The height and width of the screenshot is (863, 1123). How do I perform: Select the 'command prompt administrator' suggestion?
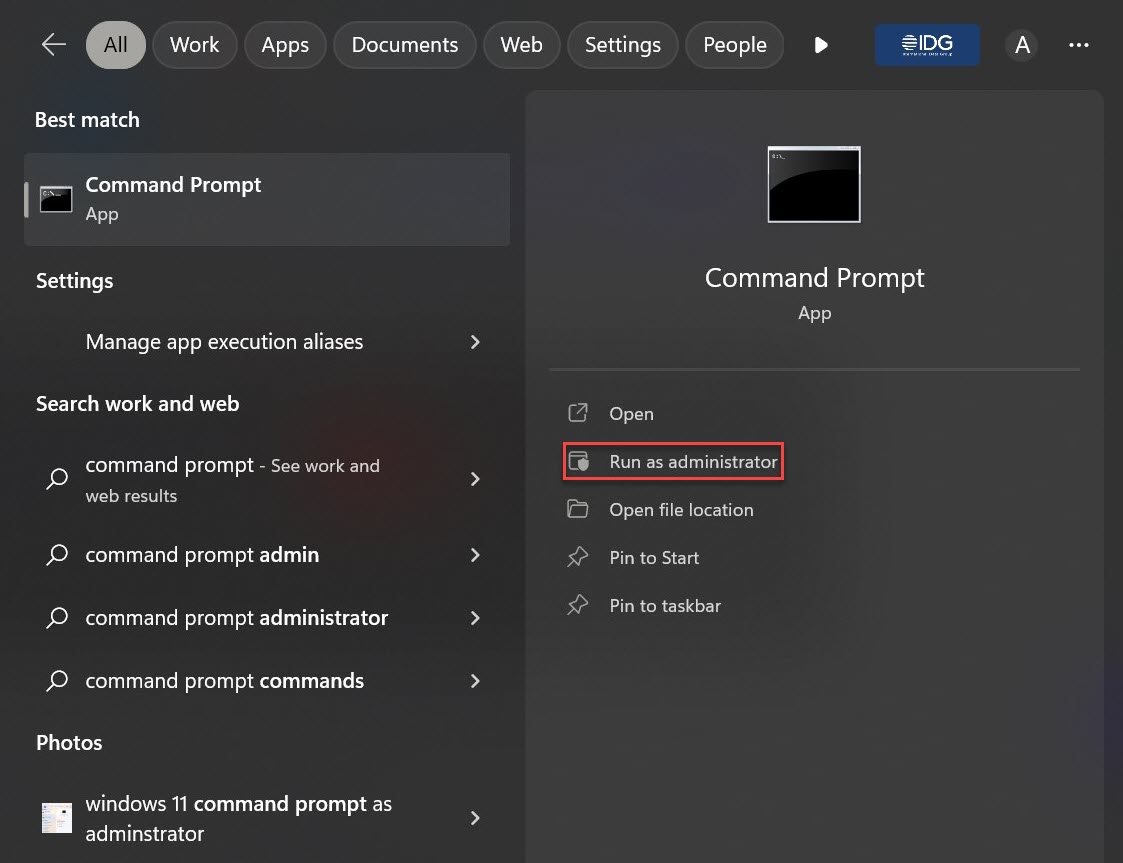(267, 618)
